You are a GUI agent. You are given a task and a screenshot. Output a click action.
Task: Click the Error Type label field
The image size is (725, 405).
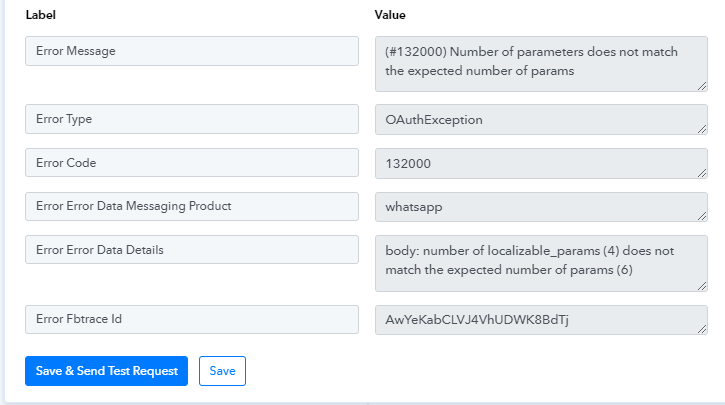coord(191,119)
